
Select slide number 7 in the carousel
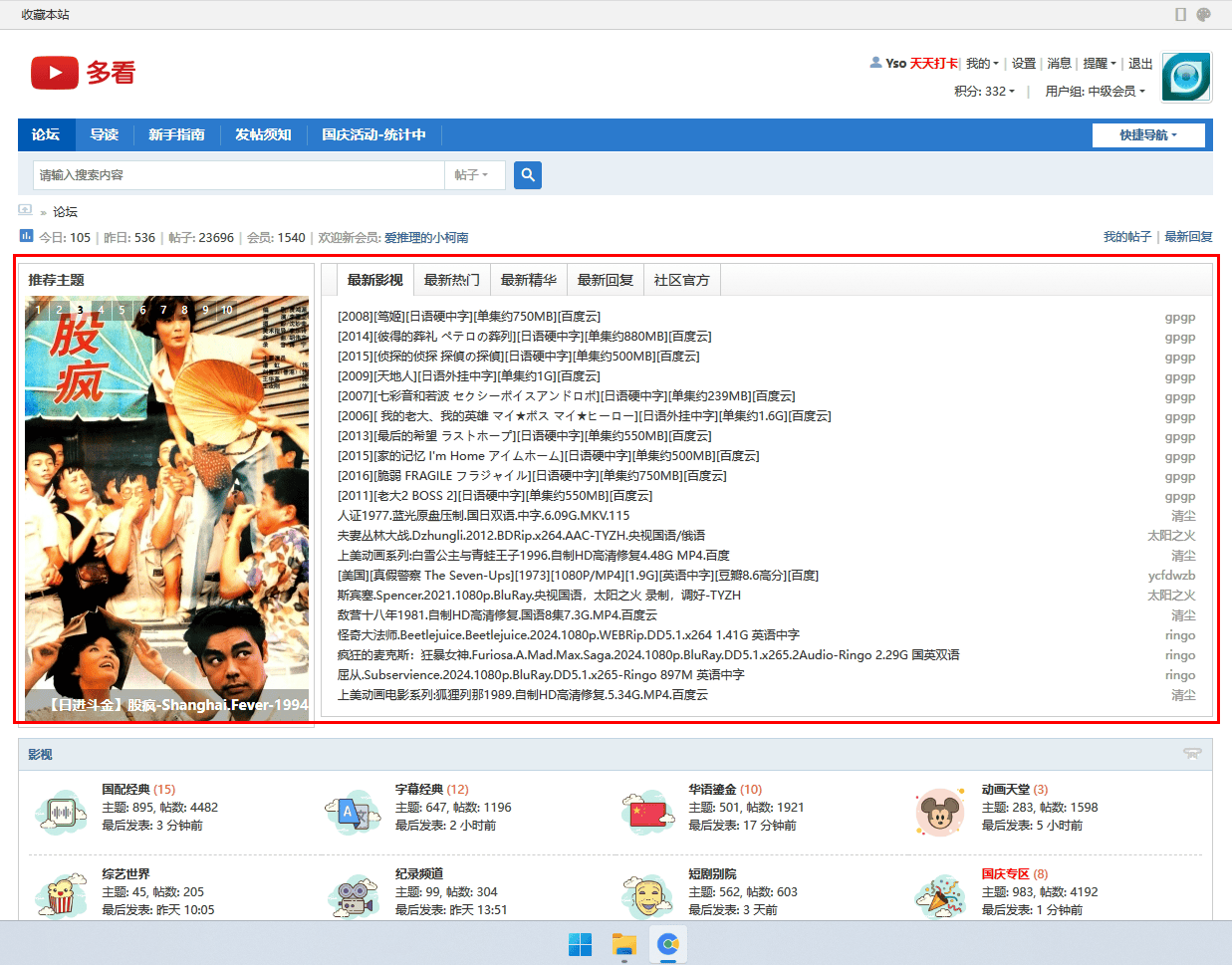(163, 310)
